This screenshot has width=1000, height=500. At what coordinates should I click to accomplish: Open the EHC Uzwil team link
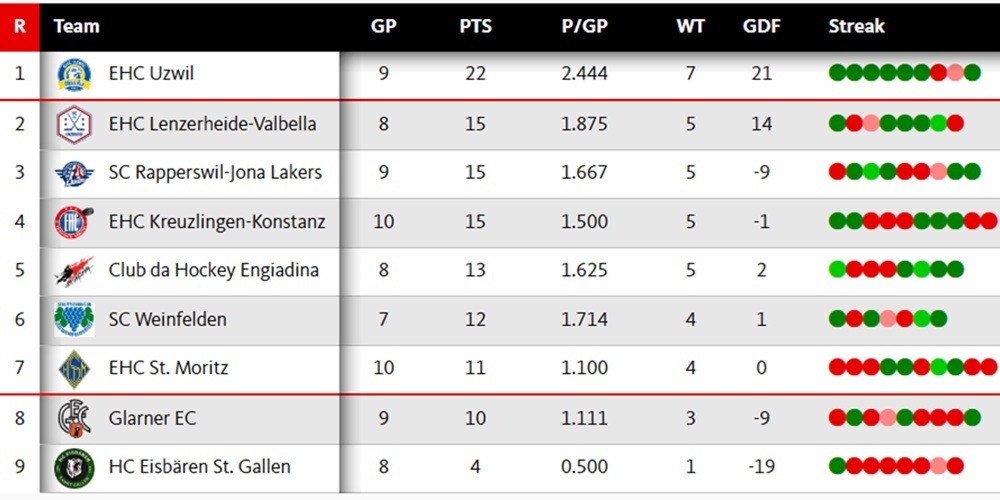(151, 75)
